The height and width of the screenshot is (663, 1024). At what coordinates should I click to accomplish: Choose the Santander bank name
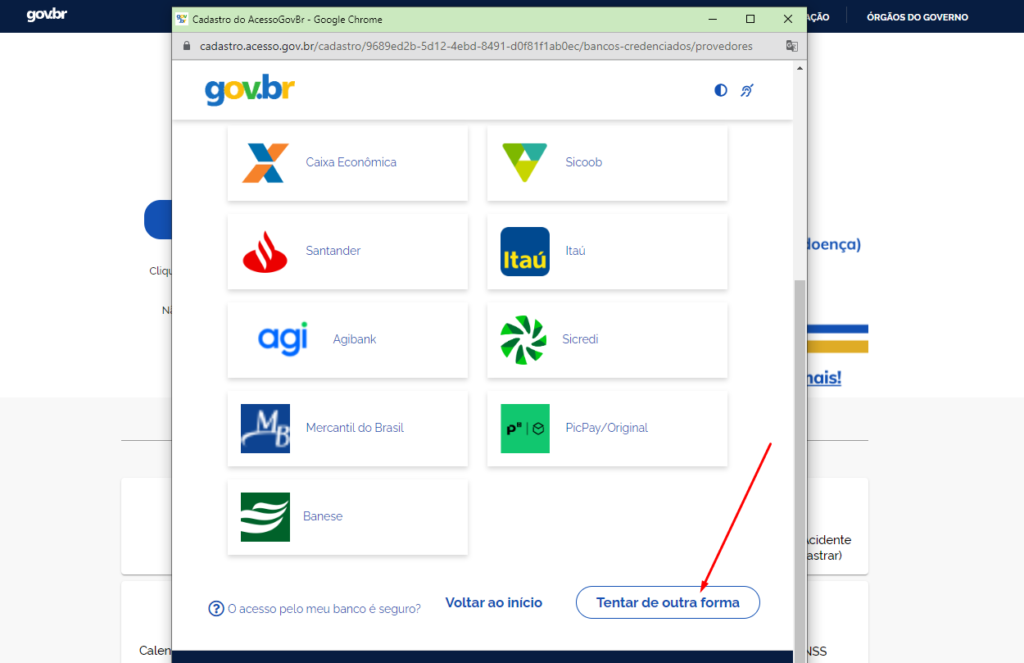pos(333,251)
